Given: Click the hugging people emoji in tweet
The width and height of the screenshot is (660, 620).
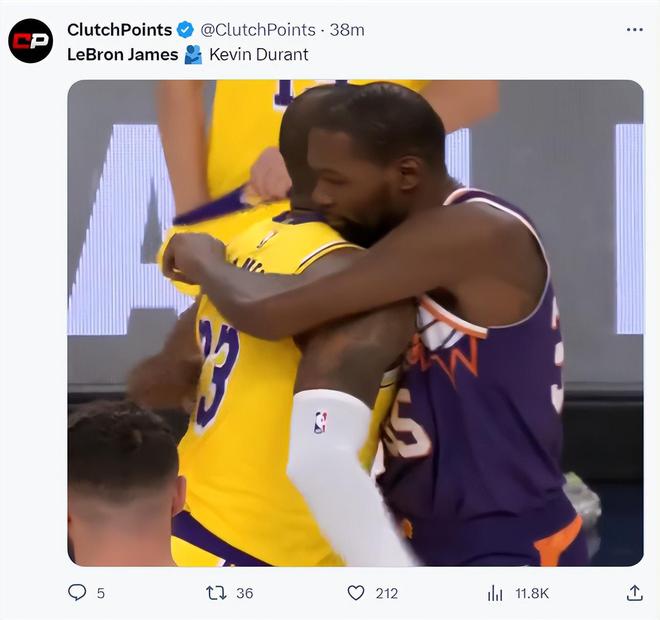Looking at the screenshot, I should pos(193,55).
